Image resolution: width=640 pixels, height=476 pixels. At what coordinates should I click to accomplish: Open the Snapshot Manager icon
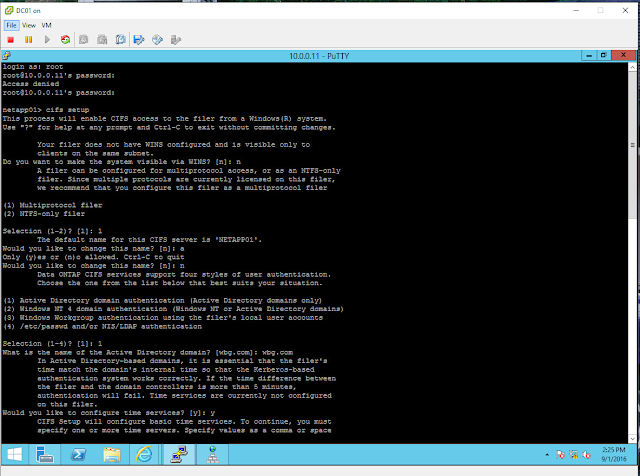click(x=120, y=40)
